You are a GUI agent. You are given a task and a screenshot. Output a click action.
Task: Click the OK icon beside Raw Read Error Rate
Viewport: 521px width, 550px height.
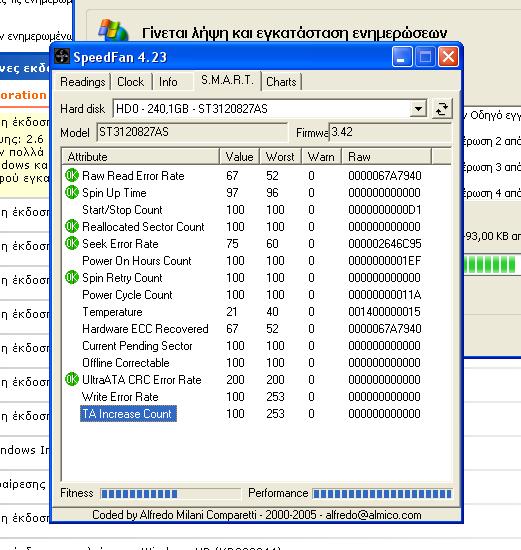(72, 175)
